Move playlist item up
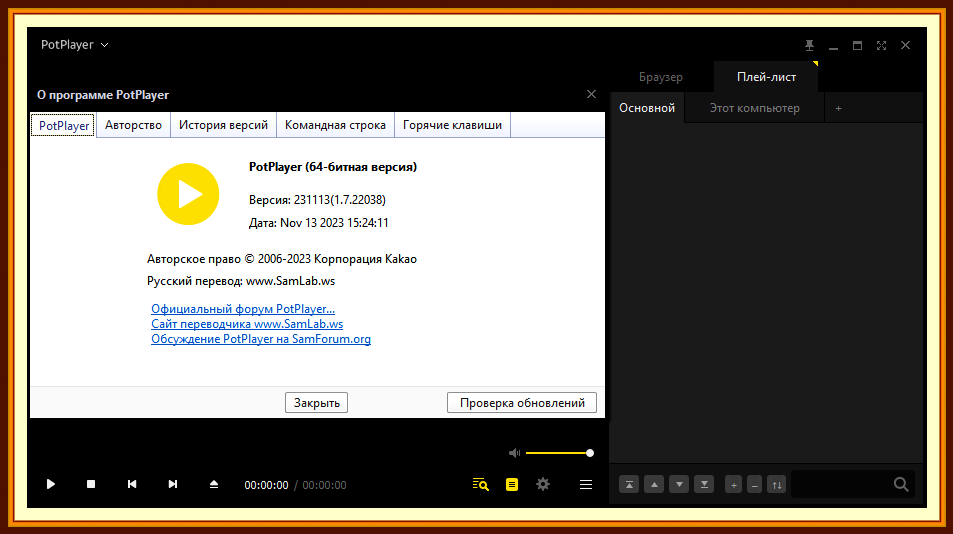 (x=654, y=485)
